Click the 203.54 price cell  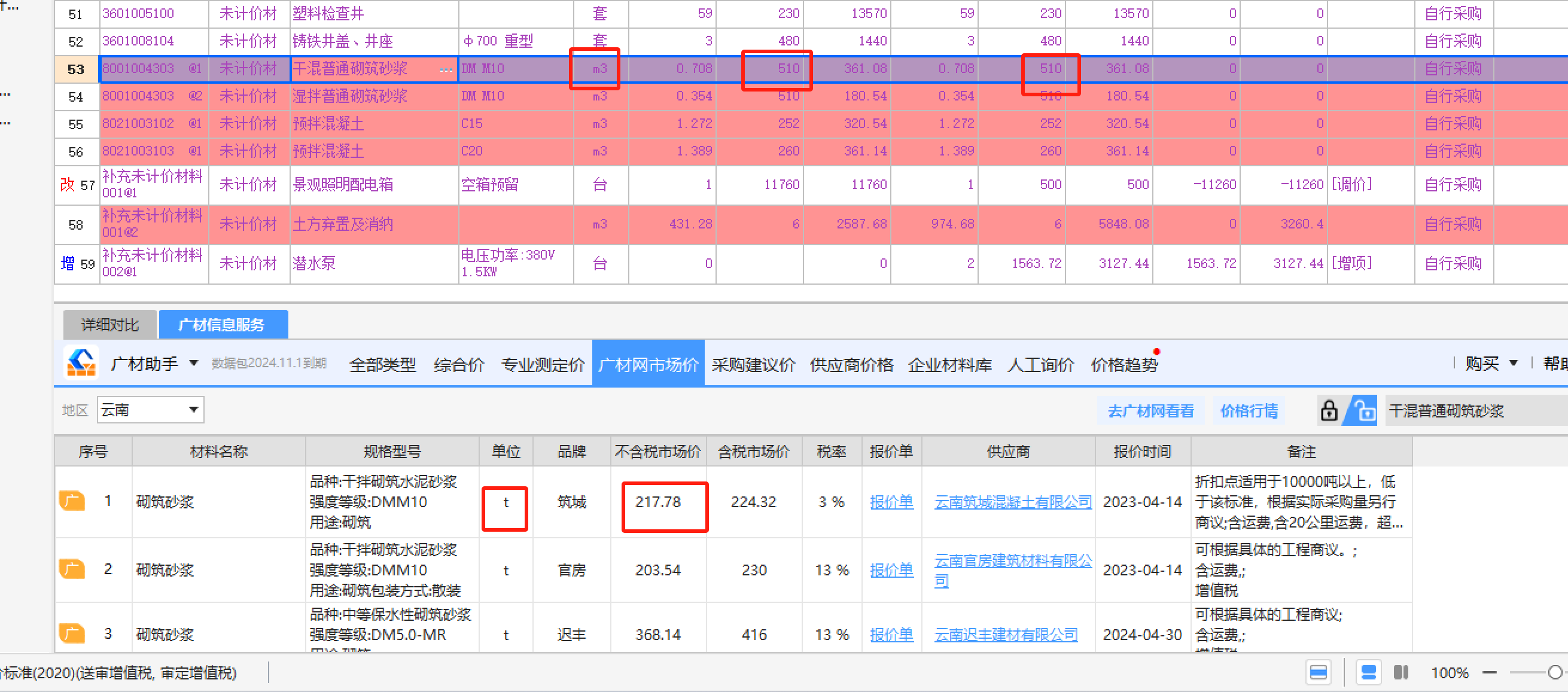658,569
